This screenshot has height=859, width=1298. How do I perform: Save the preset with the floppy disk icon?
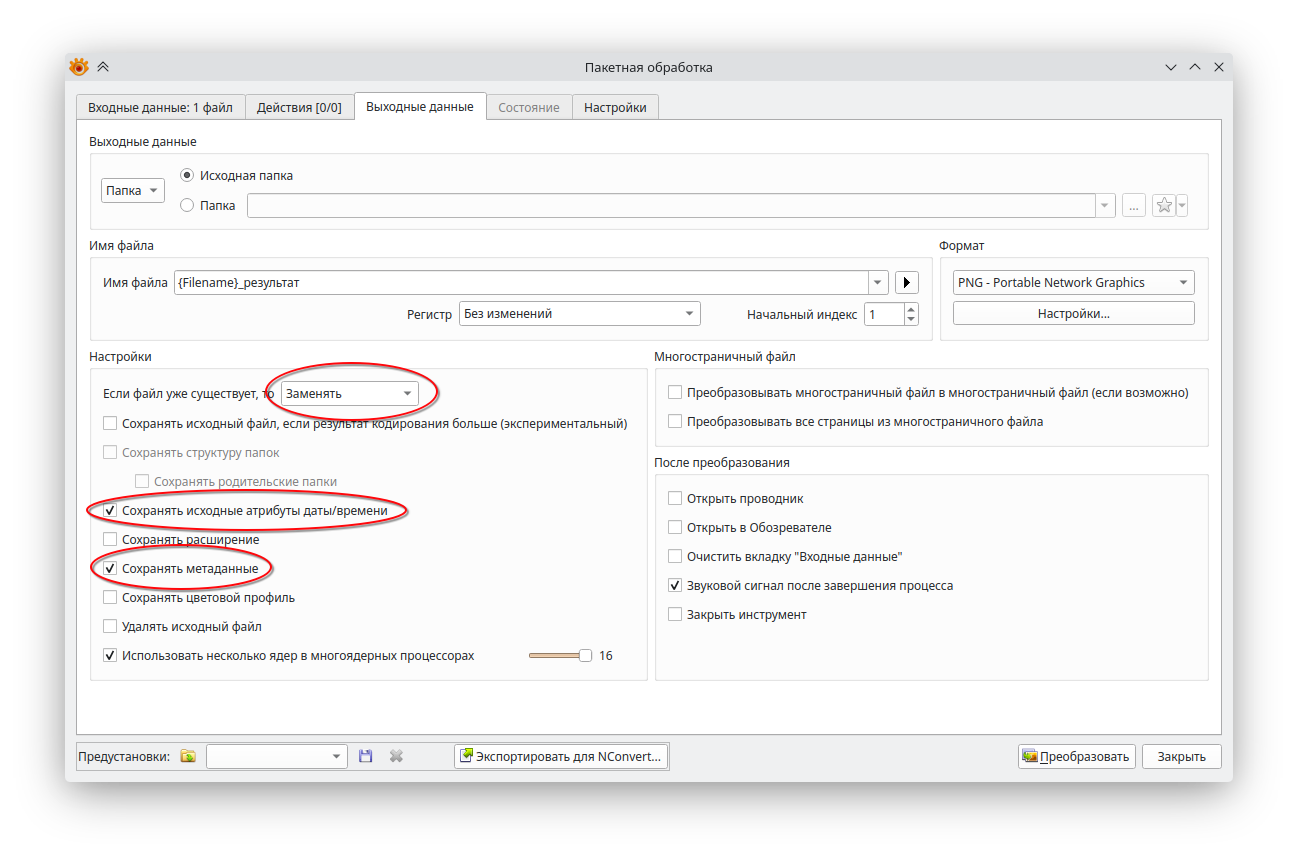tap(365, 757)
